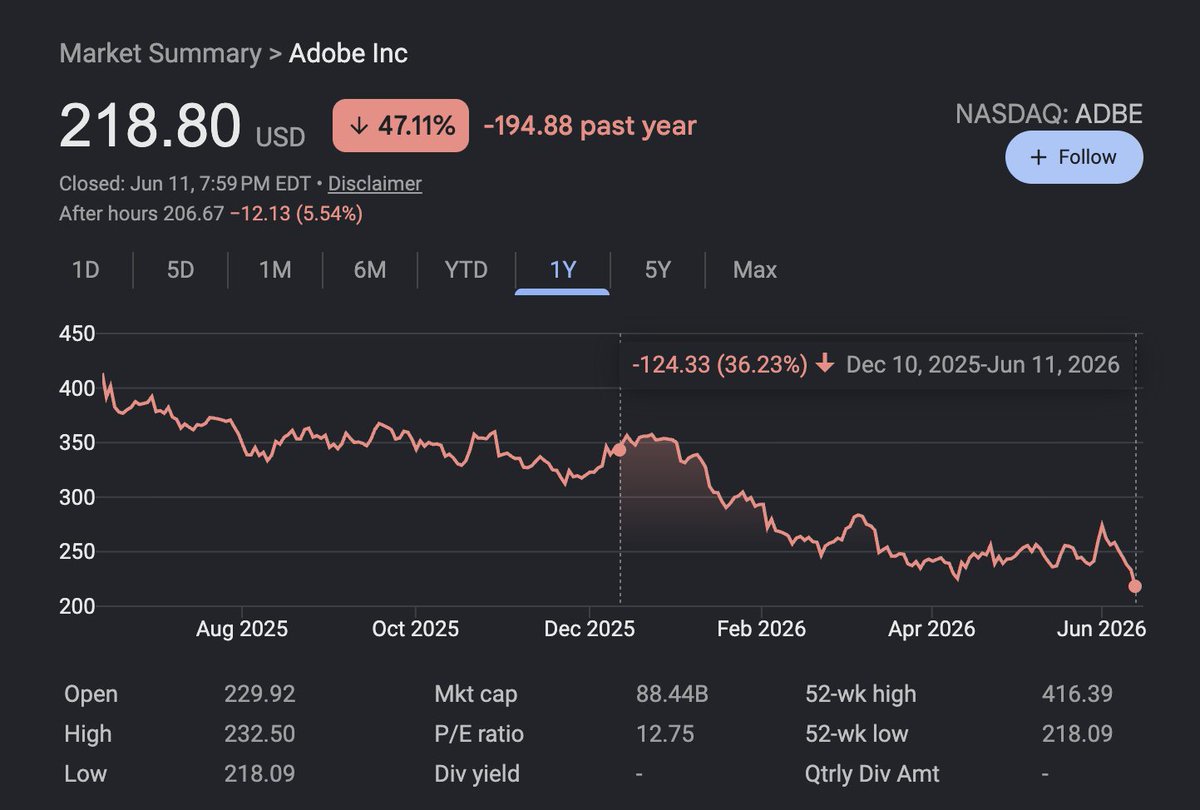The height and width of the screenshot is (810, 1200).
Task: Click the NASDAQ: ADBE ticker label
Action: (x=1049, y=113)
